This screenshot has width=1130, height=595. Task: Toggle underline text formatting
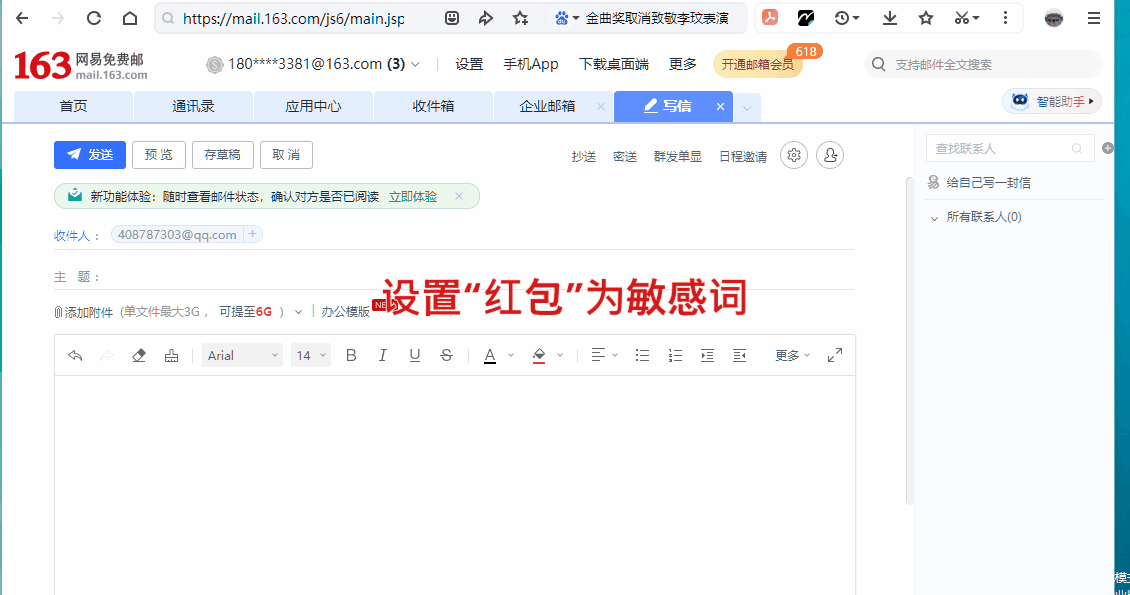414,355
